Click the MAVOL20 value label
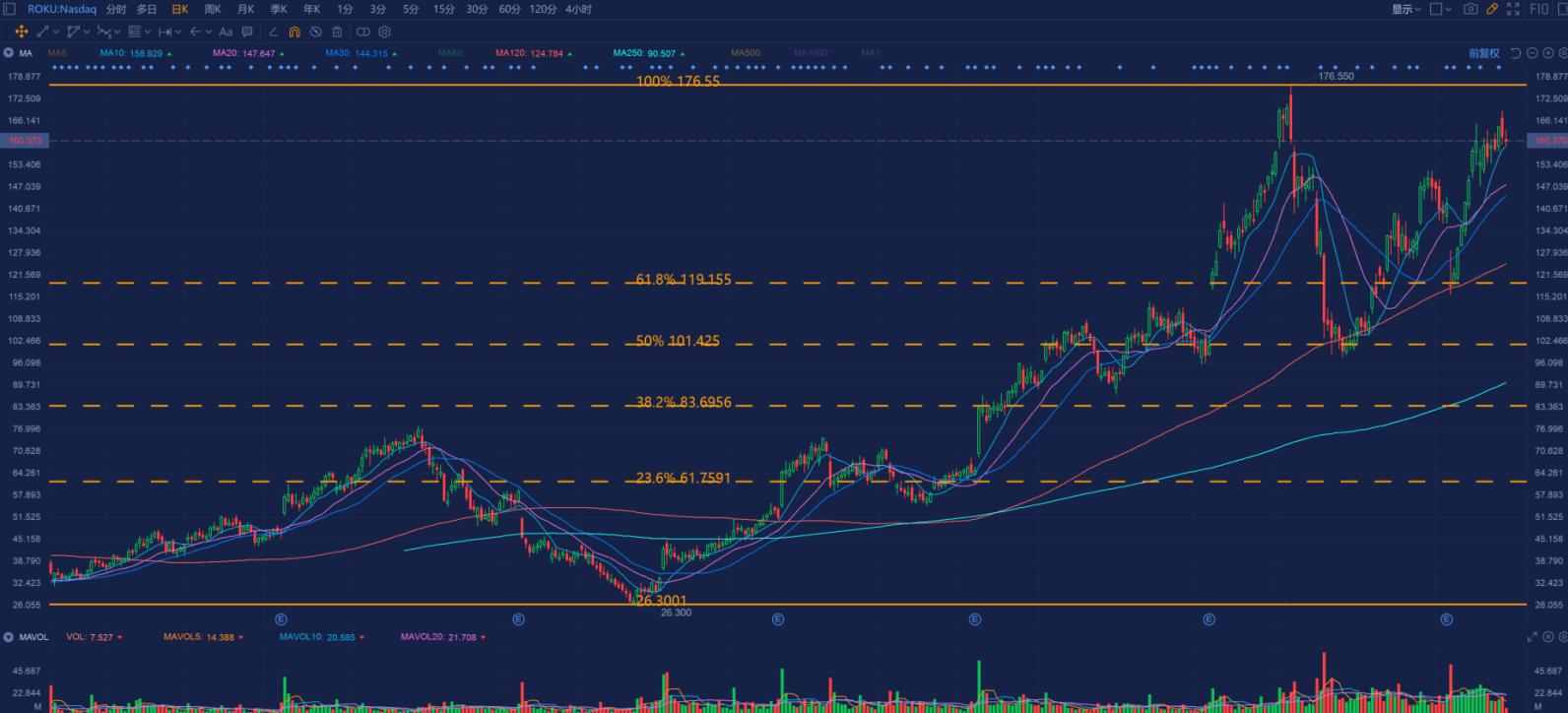This screenshot has height=713, width=1568. 443,637
